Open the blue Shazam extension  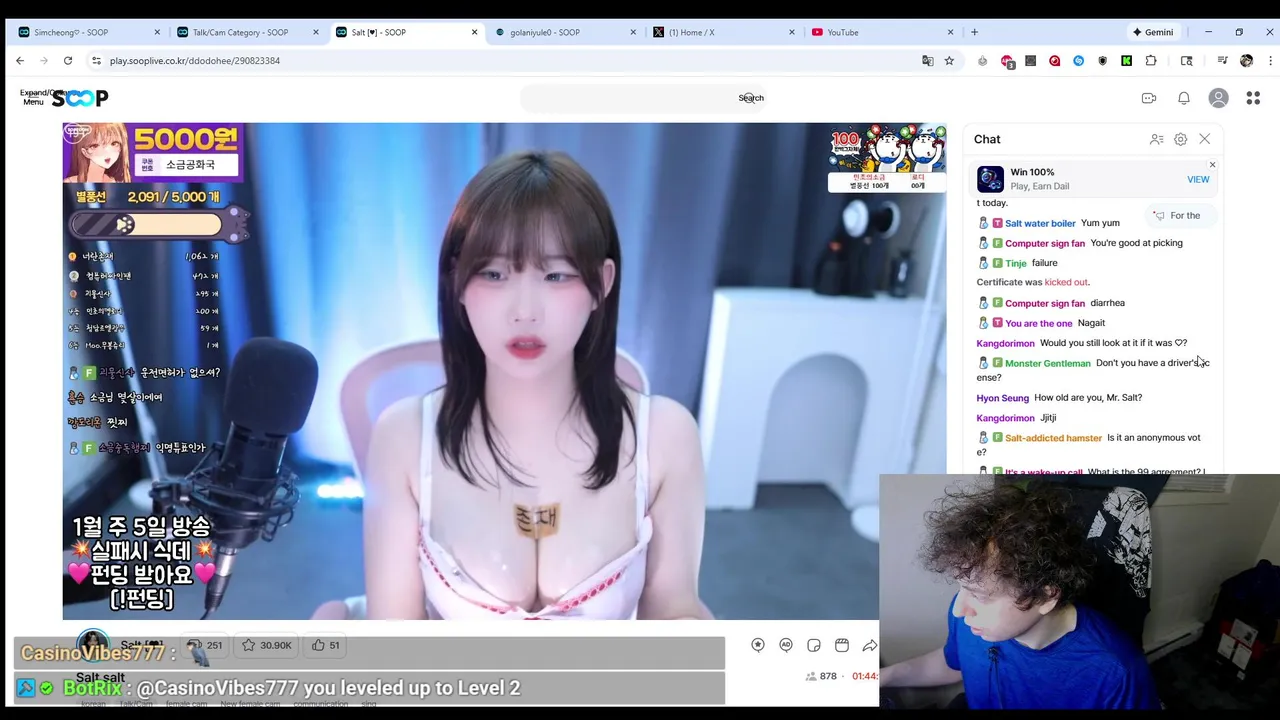point(1079,61)
